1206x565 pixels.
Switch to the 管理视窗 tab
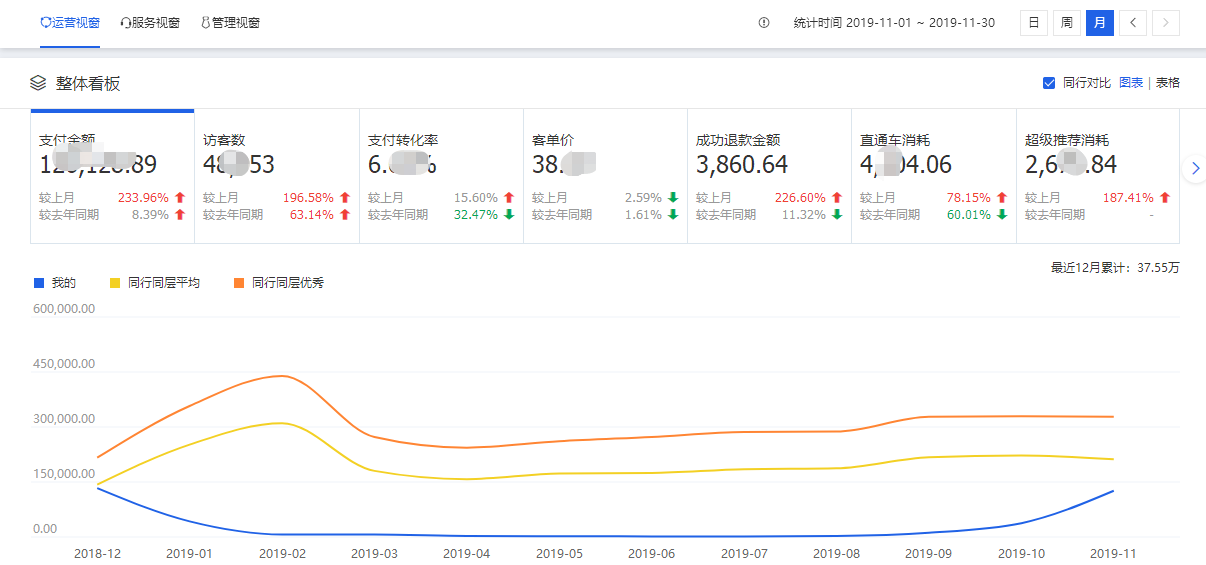230,23
